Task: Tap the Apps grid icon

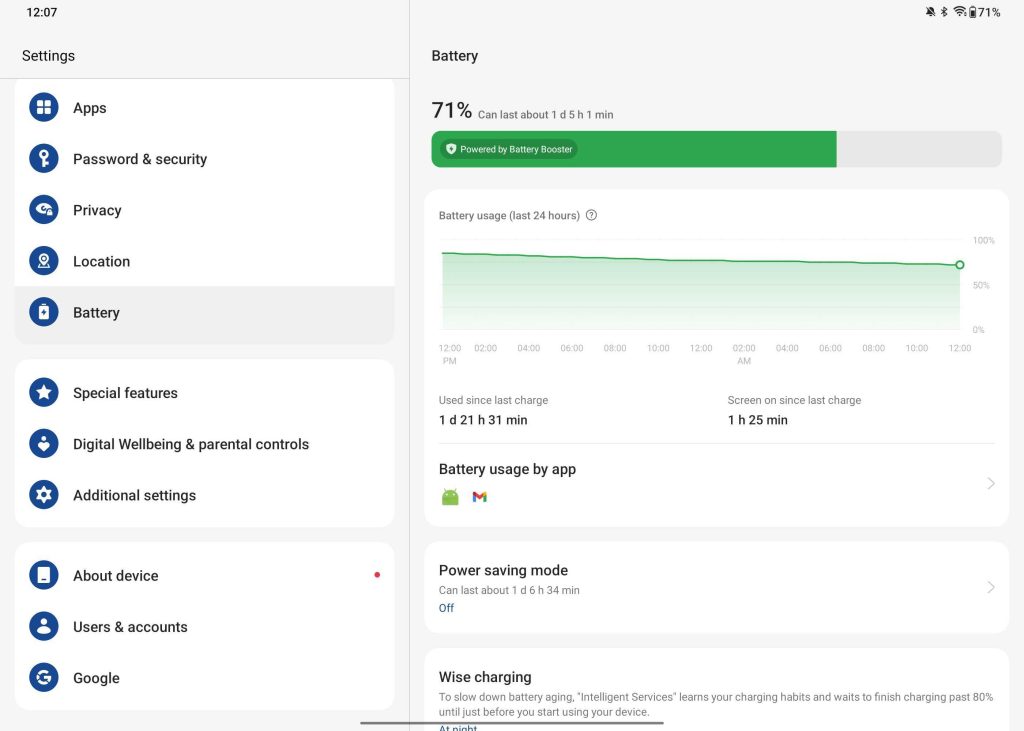Action: coord(44,108)
